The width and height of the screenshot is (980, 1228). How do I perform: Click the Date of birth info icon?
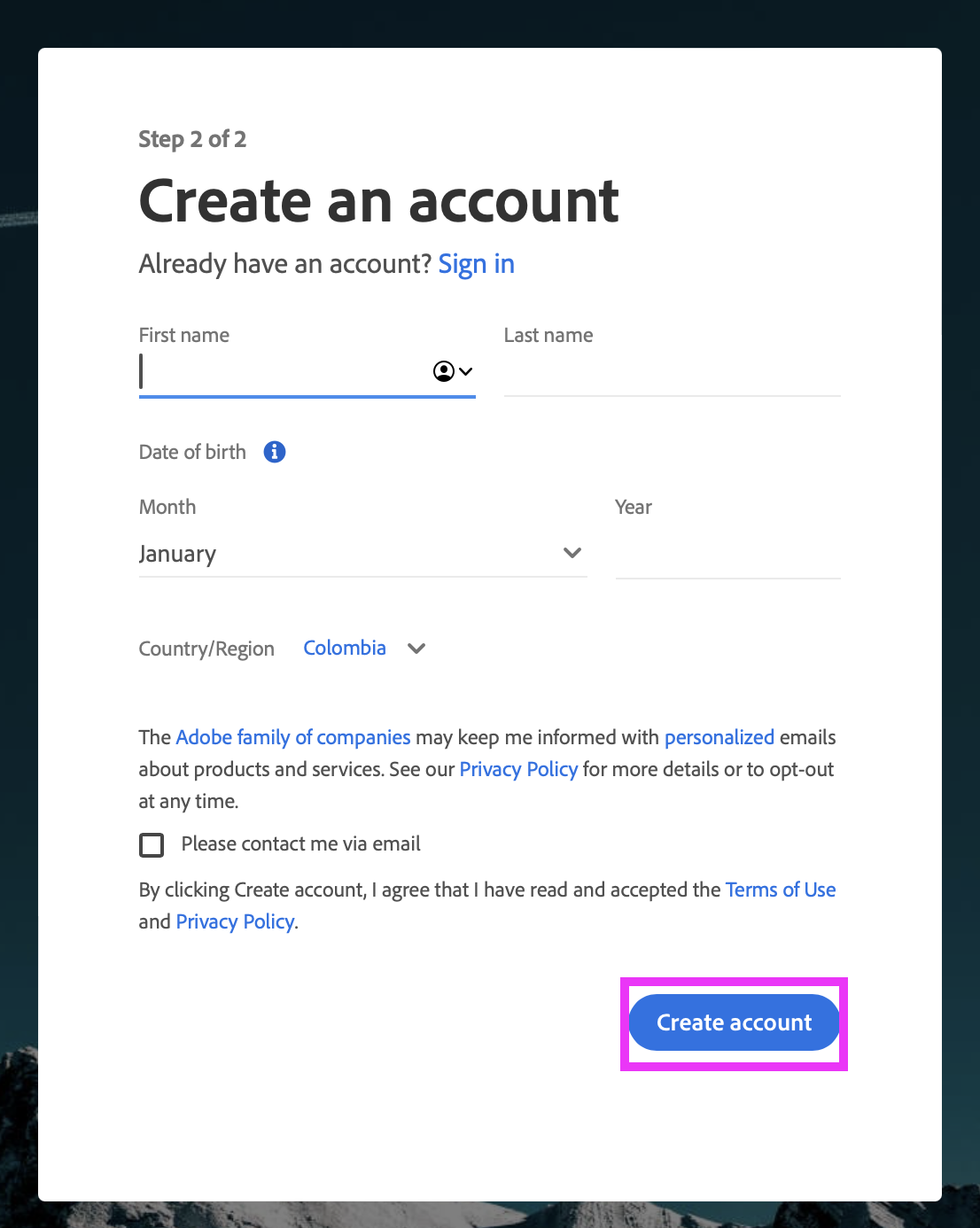pos(275,452)
